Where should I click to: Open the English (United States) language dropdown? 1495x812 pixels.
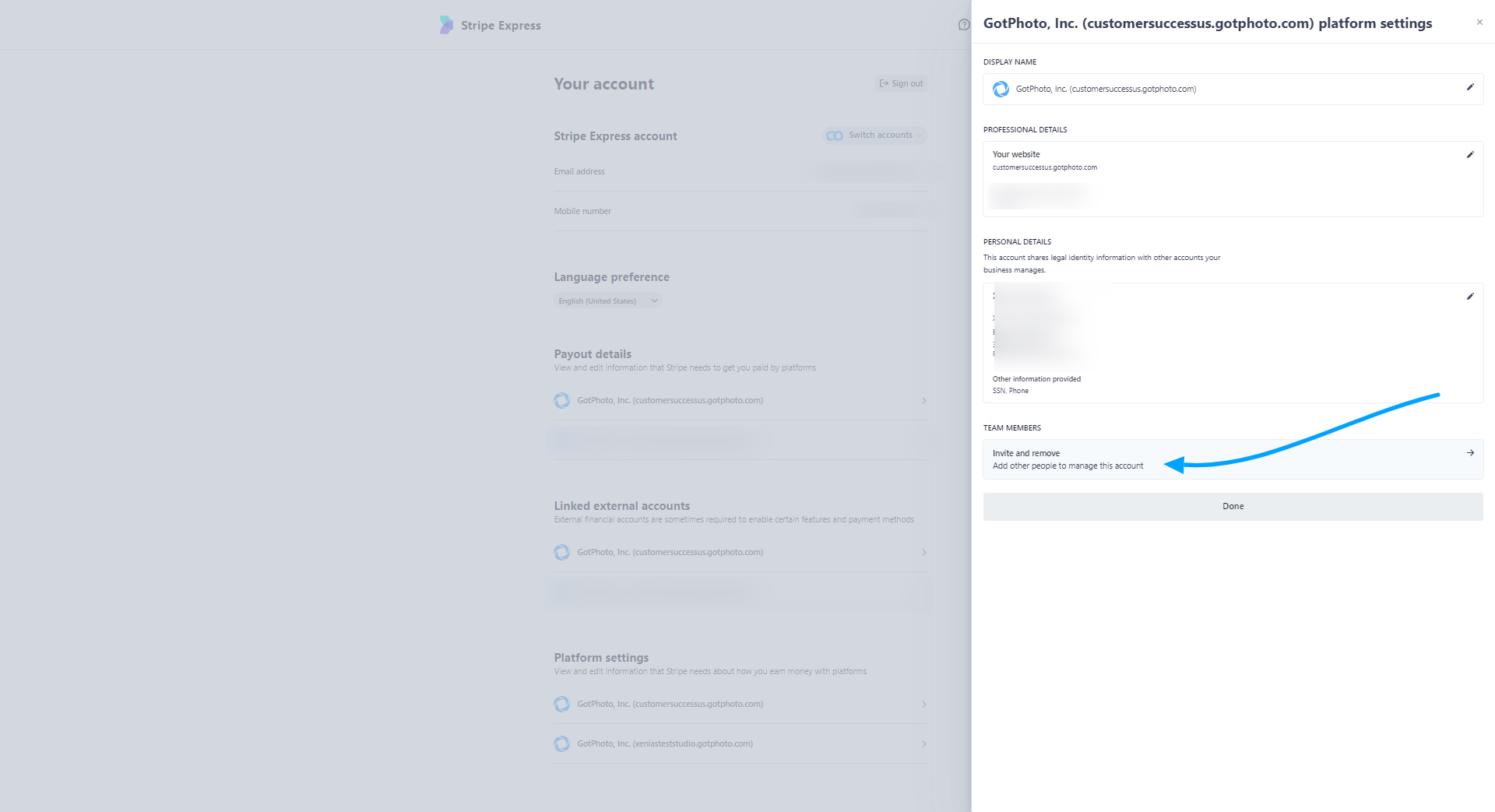608,301
